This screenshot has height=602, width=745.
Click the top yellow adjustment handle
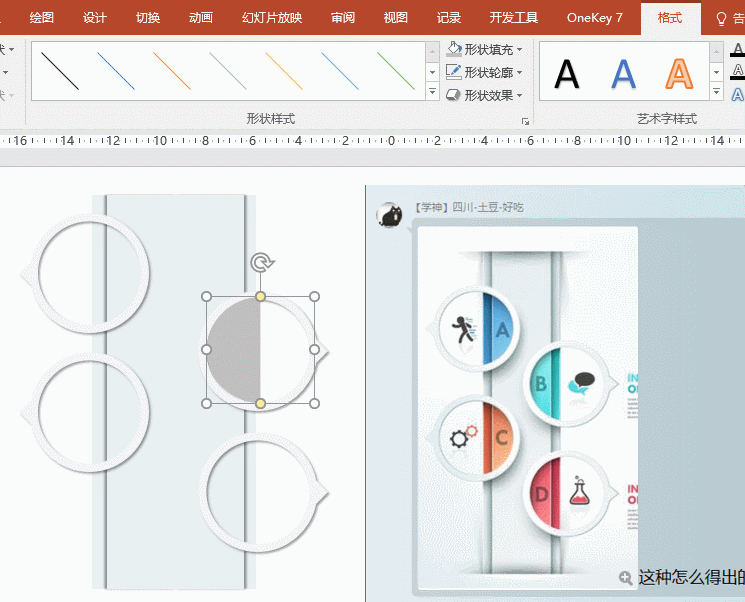[260, 297]
